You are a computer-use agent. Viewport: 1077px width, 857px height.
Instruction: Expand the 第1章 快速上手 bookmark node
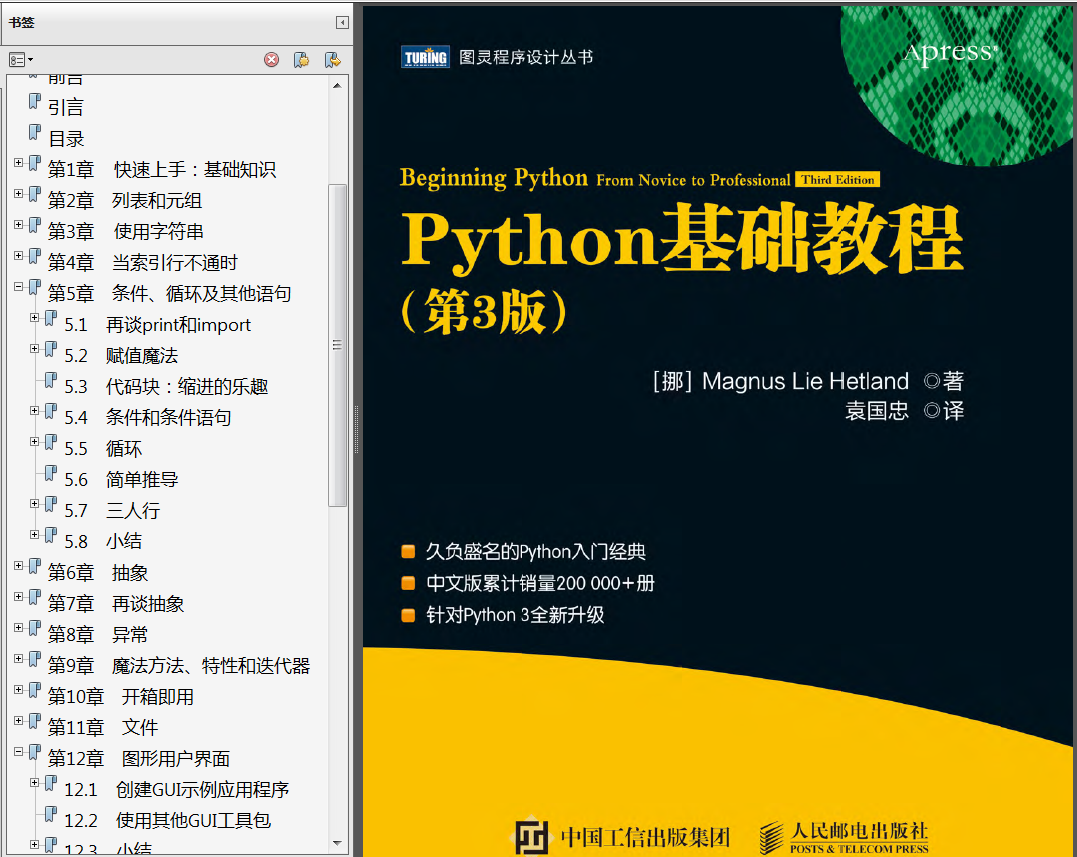[x=19, y=163]
